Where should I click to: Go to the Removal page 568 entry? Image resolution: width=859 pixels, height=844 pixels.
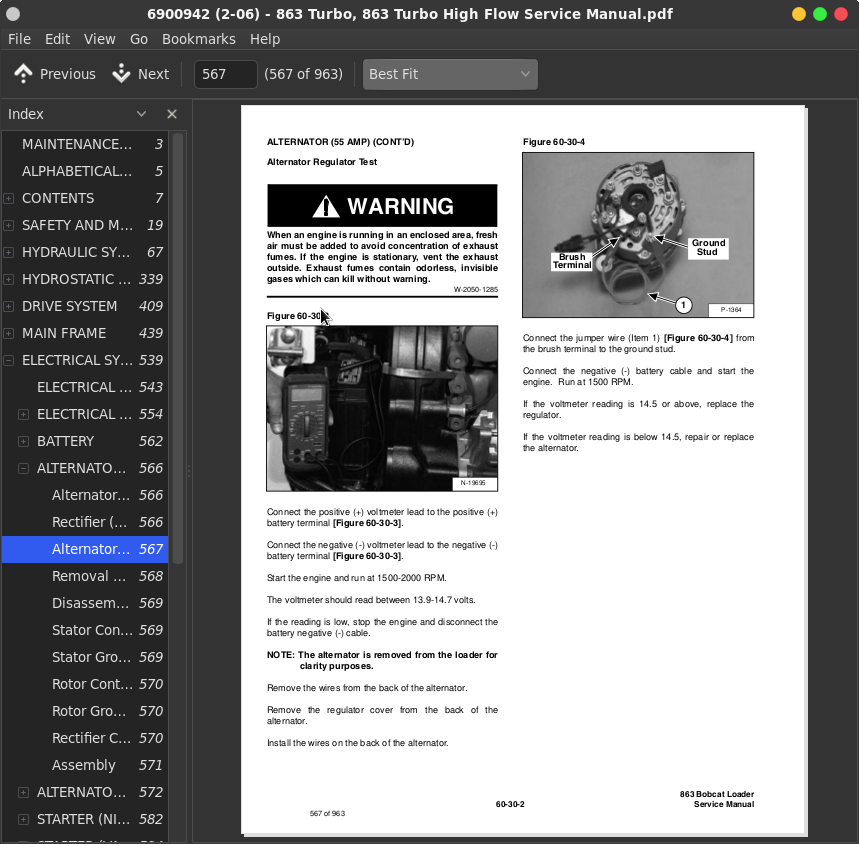89,576
